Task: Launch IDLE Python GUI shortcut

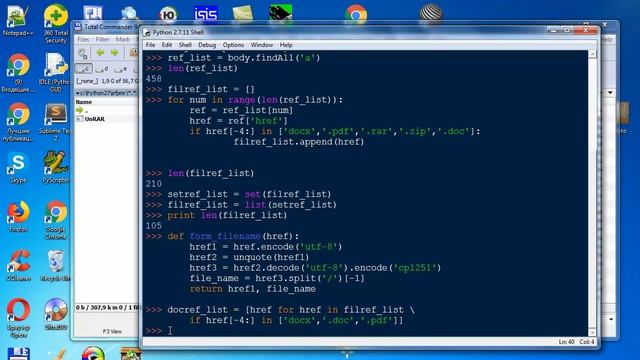Action: click(x=56, y=72)
